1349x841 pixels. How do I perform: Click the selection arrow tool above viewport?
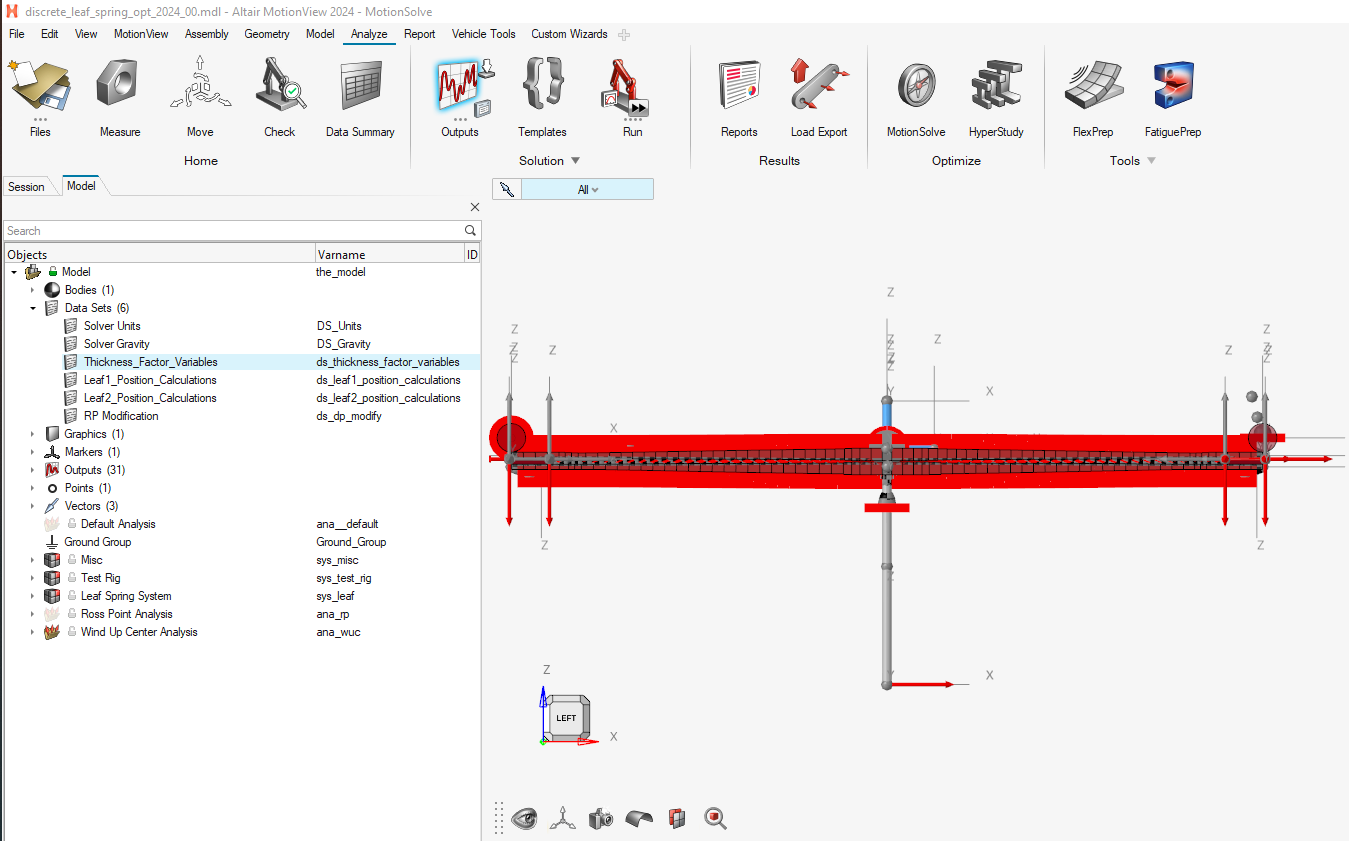[x=507, y=189]
